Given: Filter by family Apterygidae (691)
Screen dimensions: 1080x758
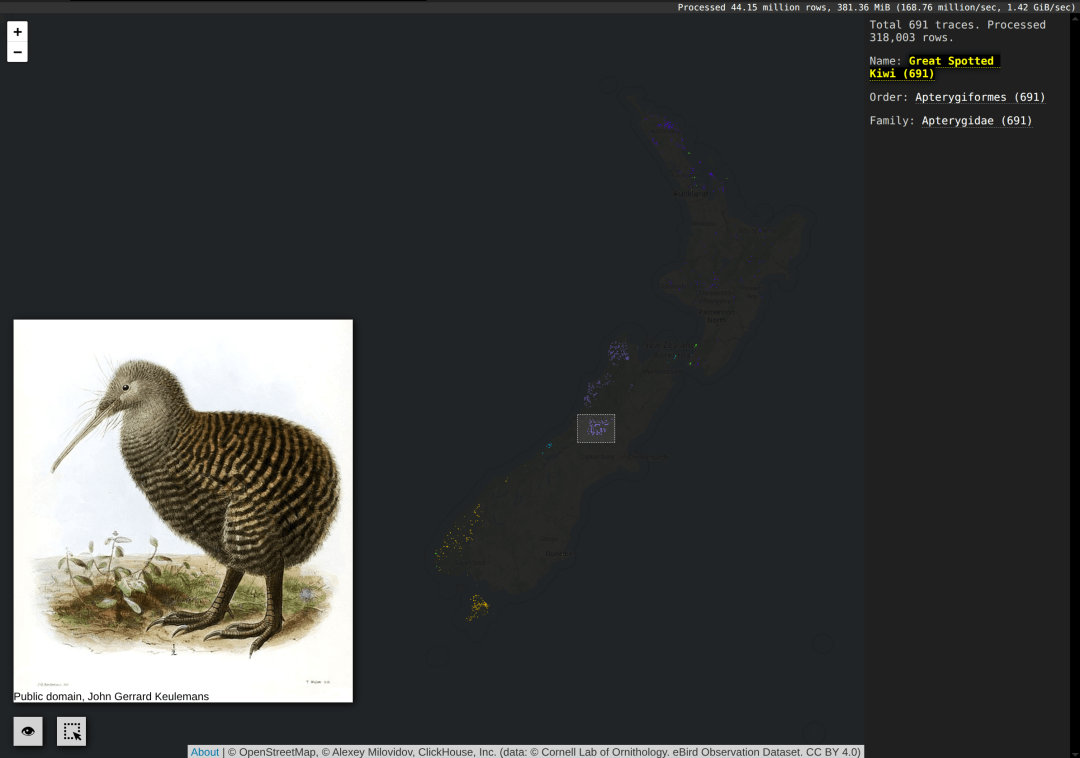Looking at the screenshot, I should click(976, 121).
